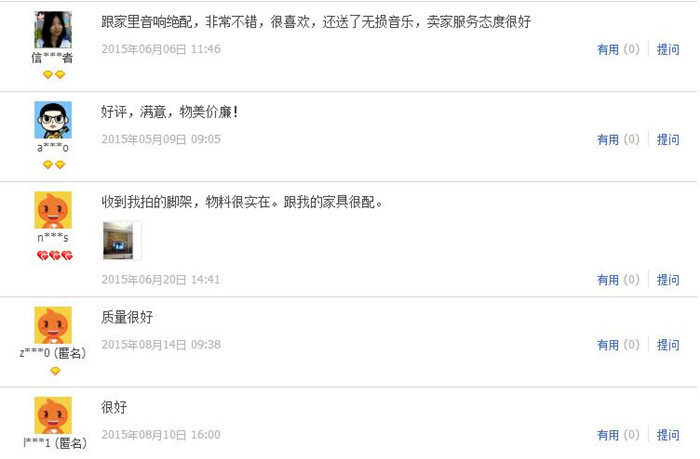This screenshot has height=459, width=700.
Task: Click the orange mascot avatar of n***s
Action: tap(53, 210)
